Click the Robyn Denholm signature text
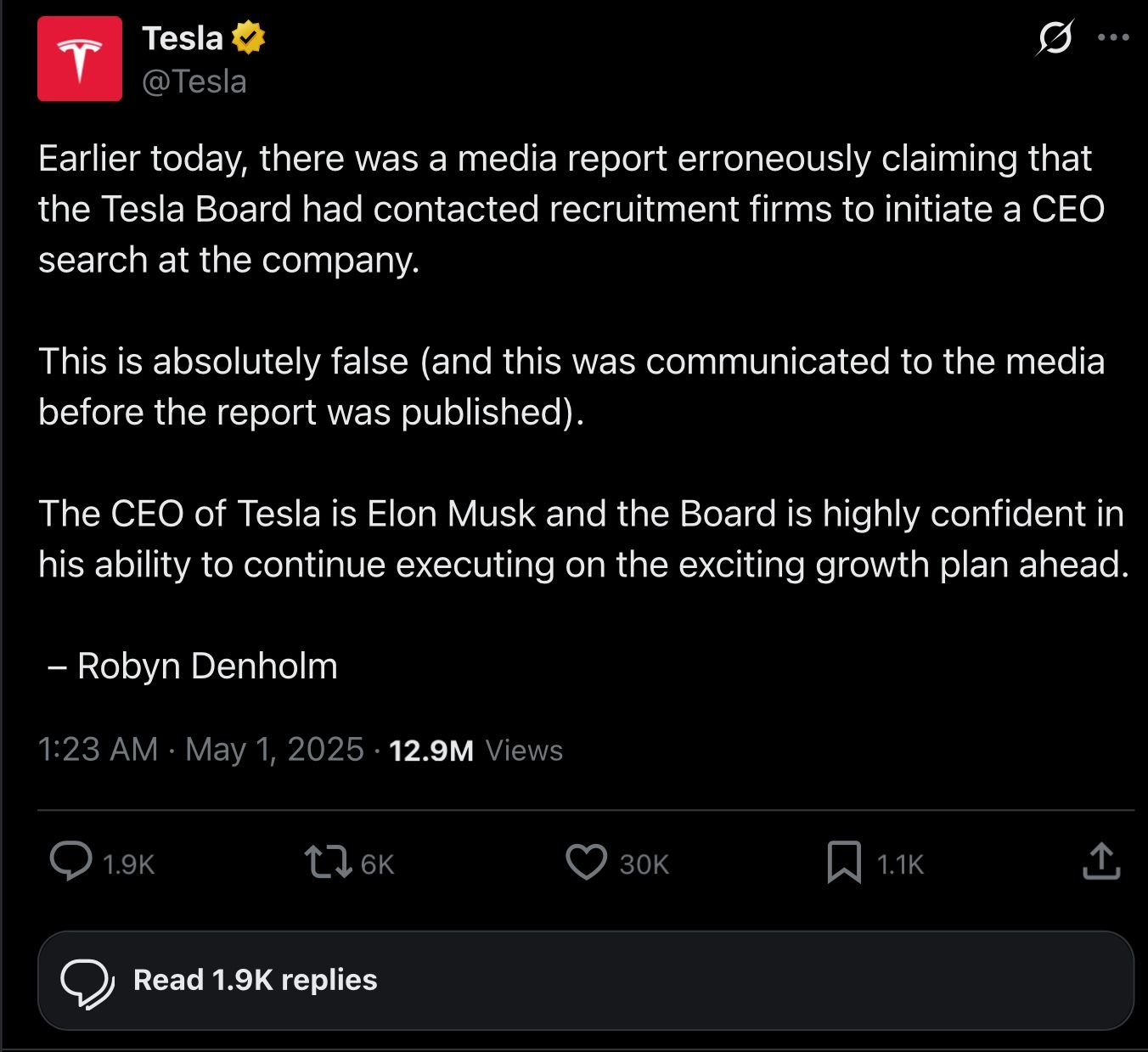 (x=207, y=667)
